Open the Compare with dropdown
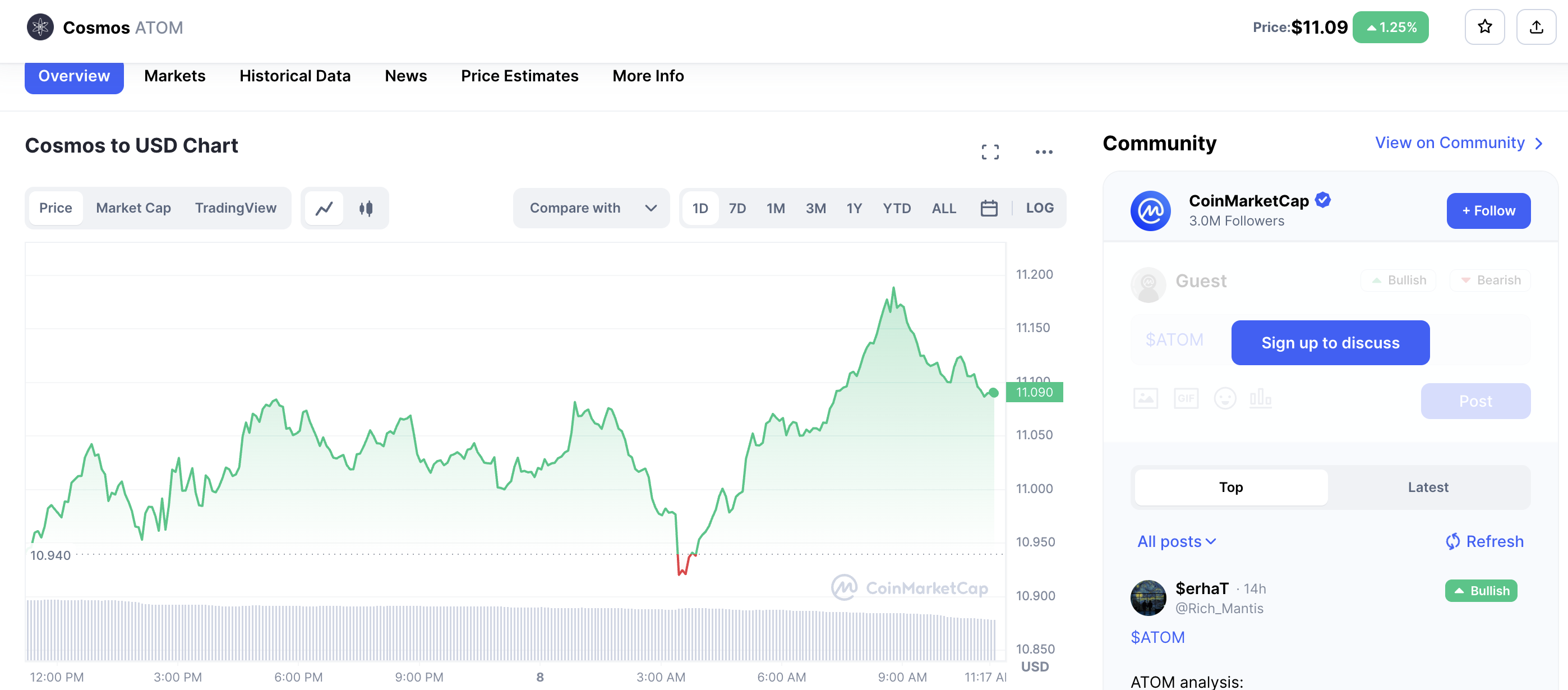 click(591, 208)
